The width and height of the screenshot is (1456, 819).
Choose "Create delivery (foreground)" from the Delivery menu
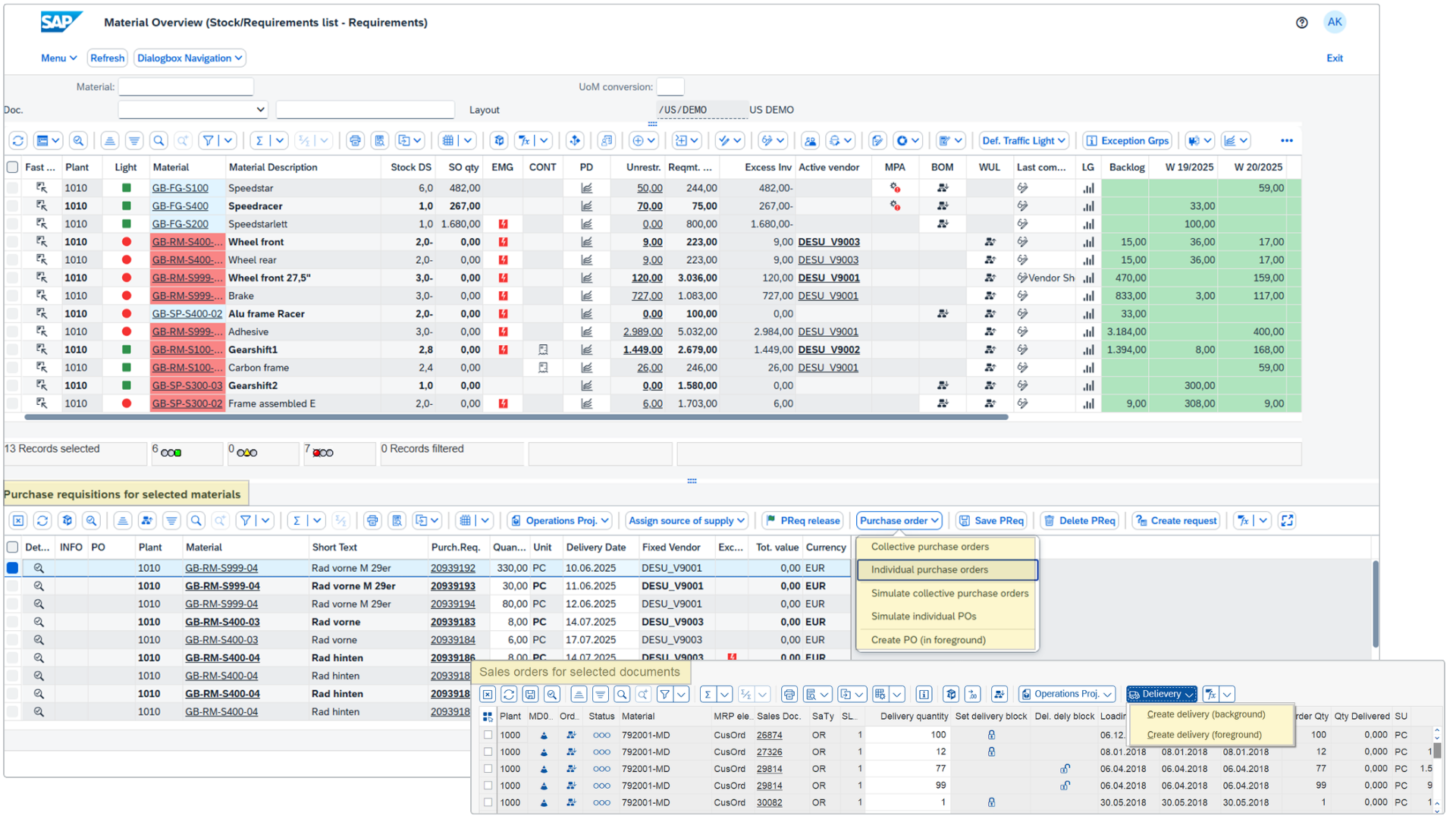click(x=1206, y=734)
